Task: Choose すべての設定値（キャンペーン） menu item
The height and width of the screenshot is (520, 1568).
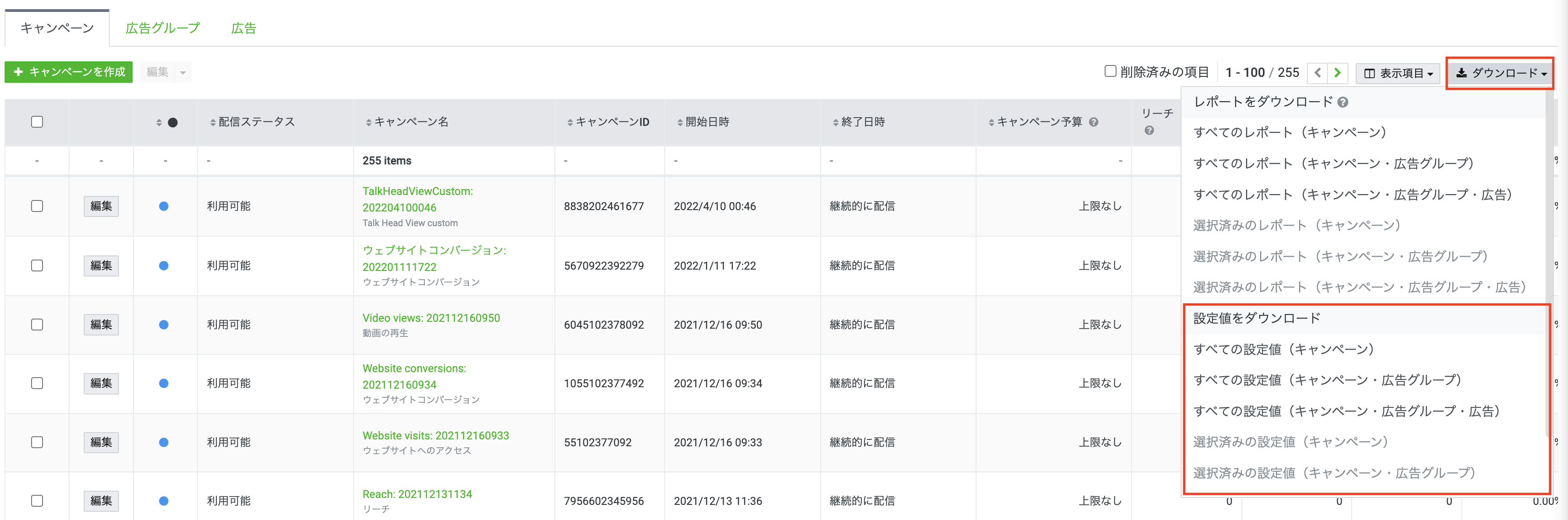Action: [x=1283, y=350]
